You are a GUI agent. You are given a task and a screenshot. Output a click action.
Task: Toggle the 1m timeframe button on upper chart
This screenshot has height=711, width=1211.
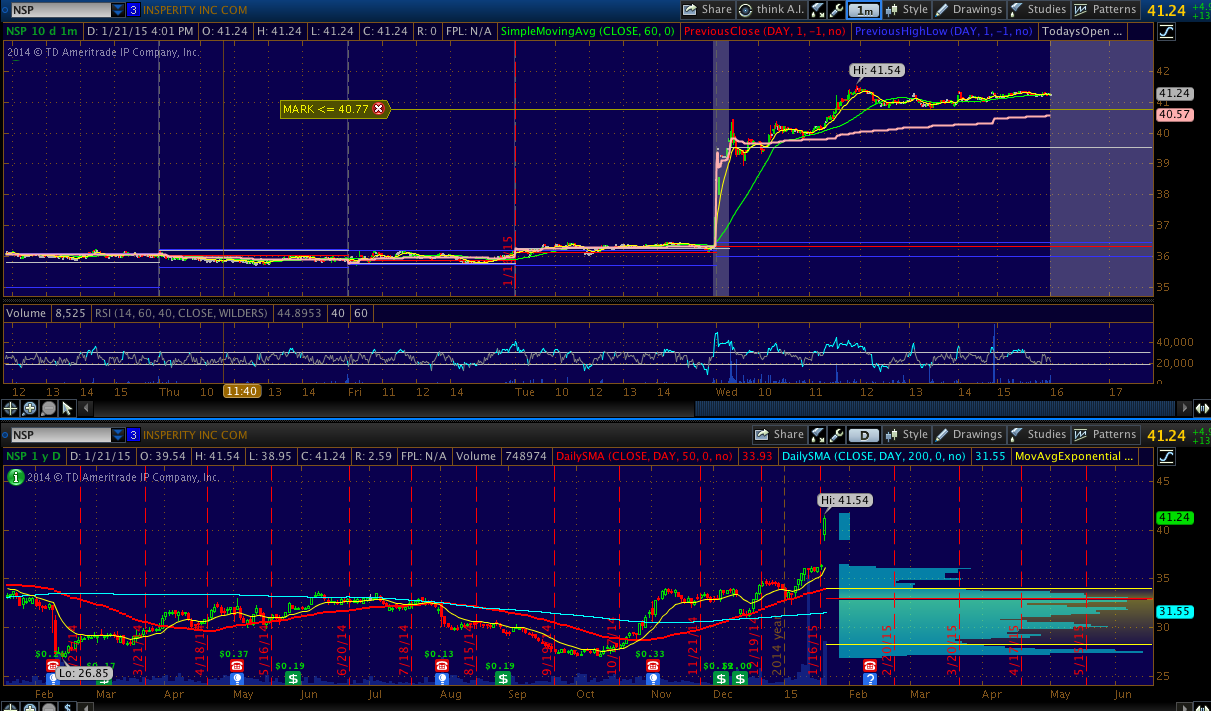863,10
